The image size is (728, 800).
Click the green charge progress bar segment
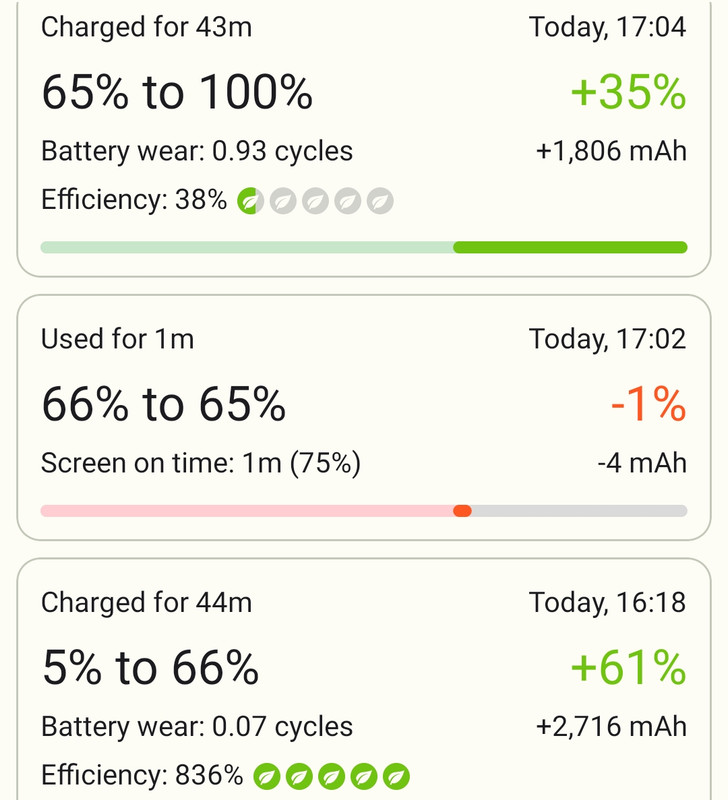pyautogui.click(x=570, y=247)
